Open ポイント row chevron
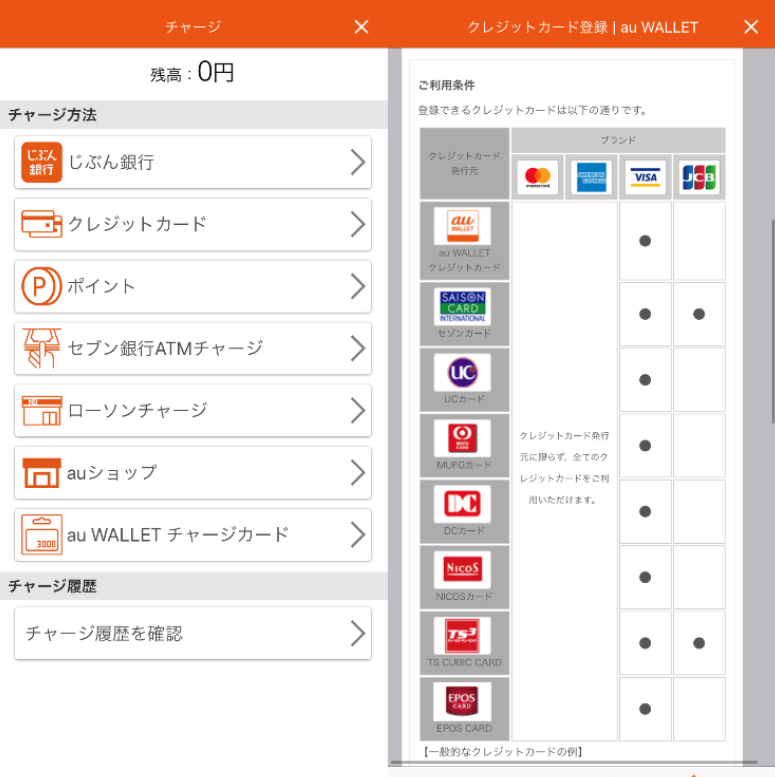Screen dimensions: 775x777 pos(358,286)
